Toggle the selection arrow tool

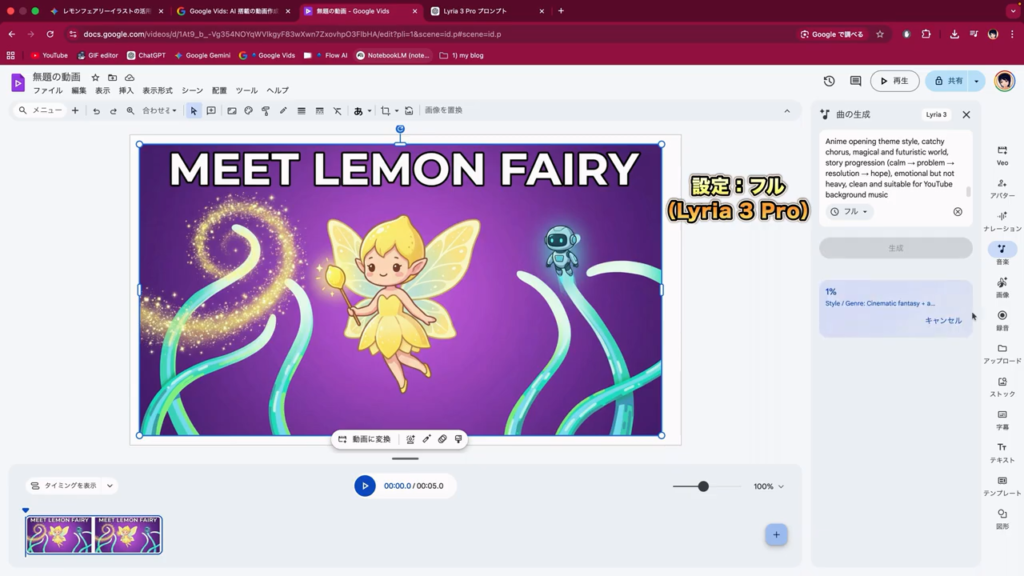pos(194,111)
